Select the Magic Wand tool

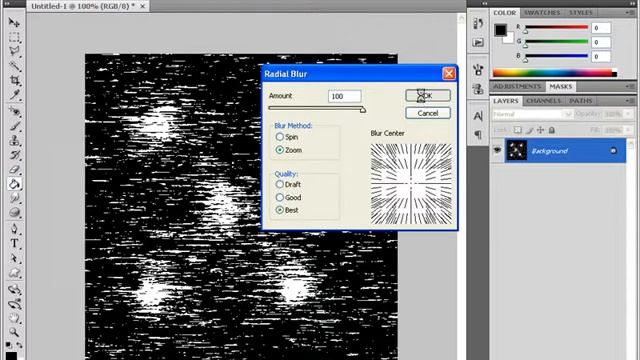(x=14, y=66)
